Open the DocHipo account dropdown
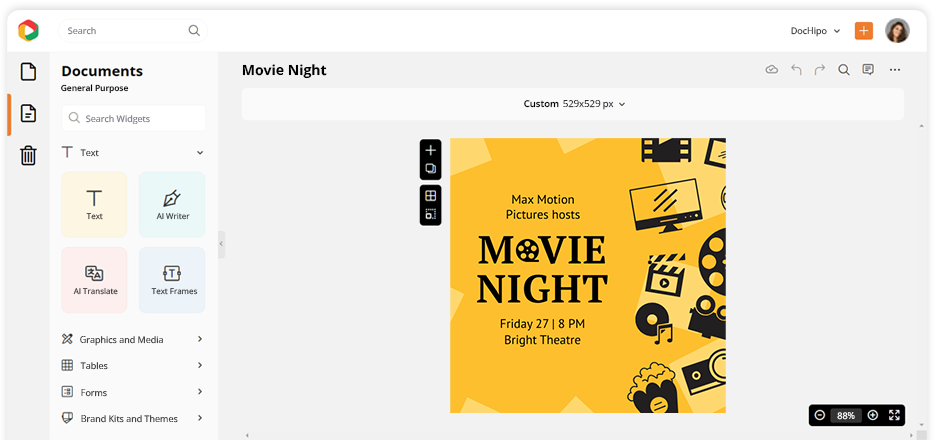This screenshot has width=934, height=440. [815, 31]
